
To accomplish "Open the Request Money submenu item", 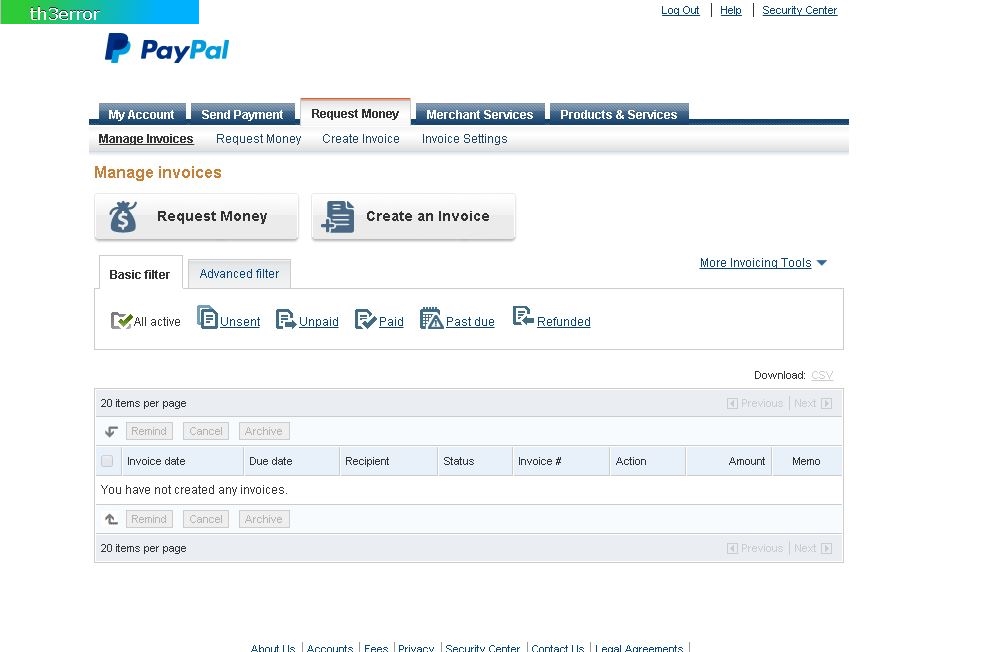I will pyautogui.click(x=258, y=139).
